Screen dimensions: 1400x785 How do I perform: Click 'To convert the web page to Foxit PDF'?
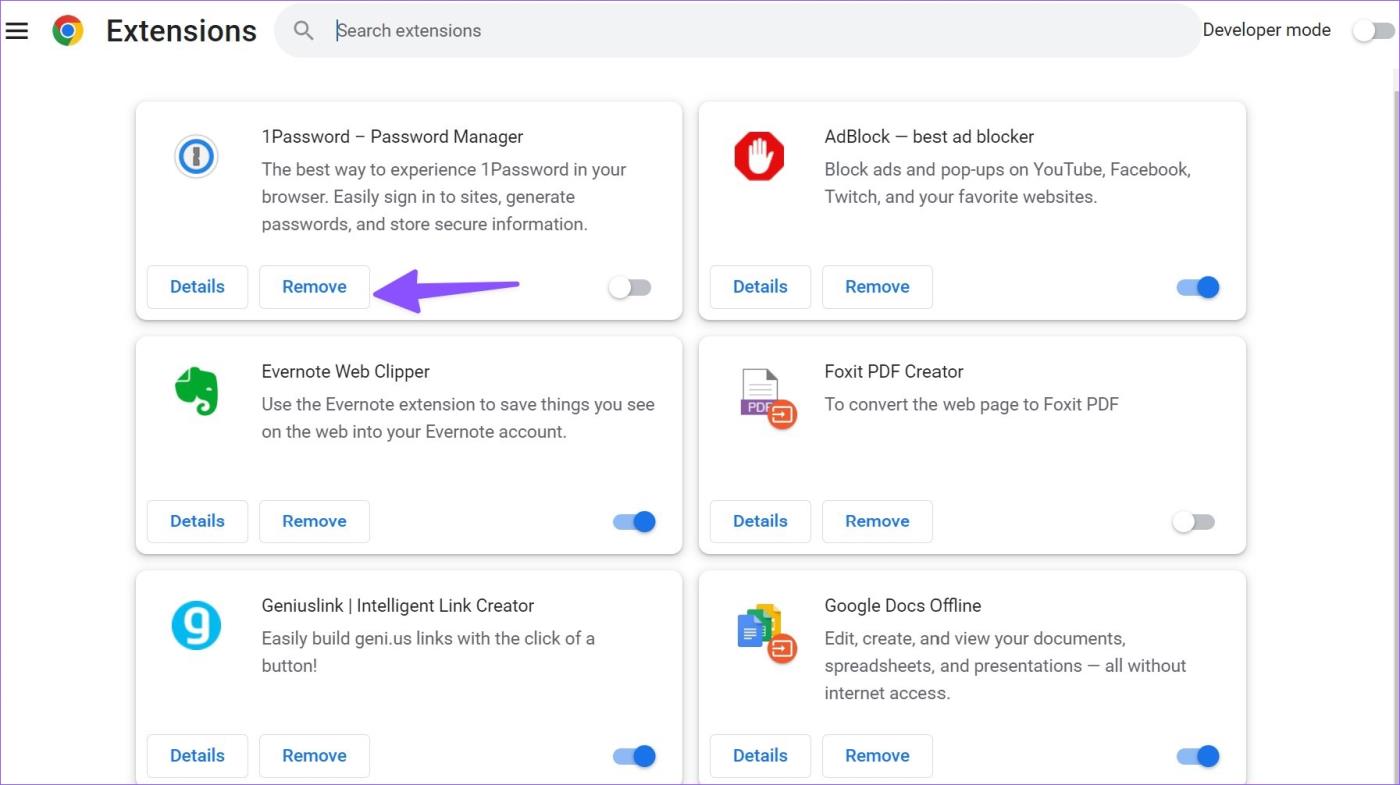[971, 405]
